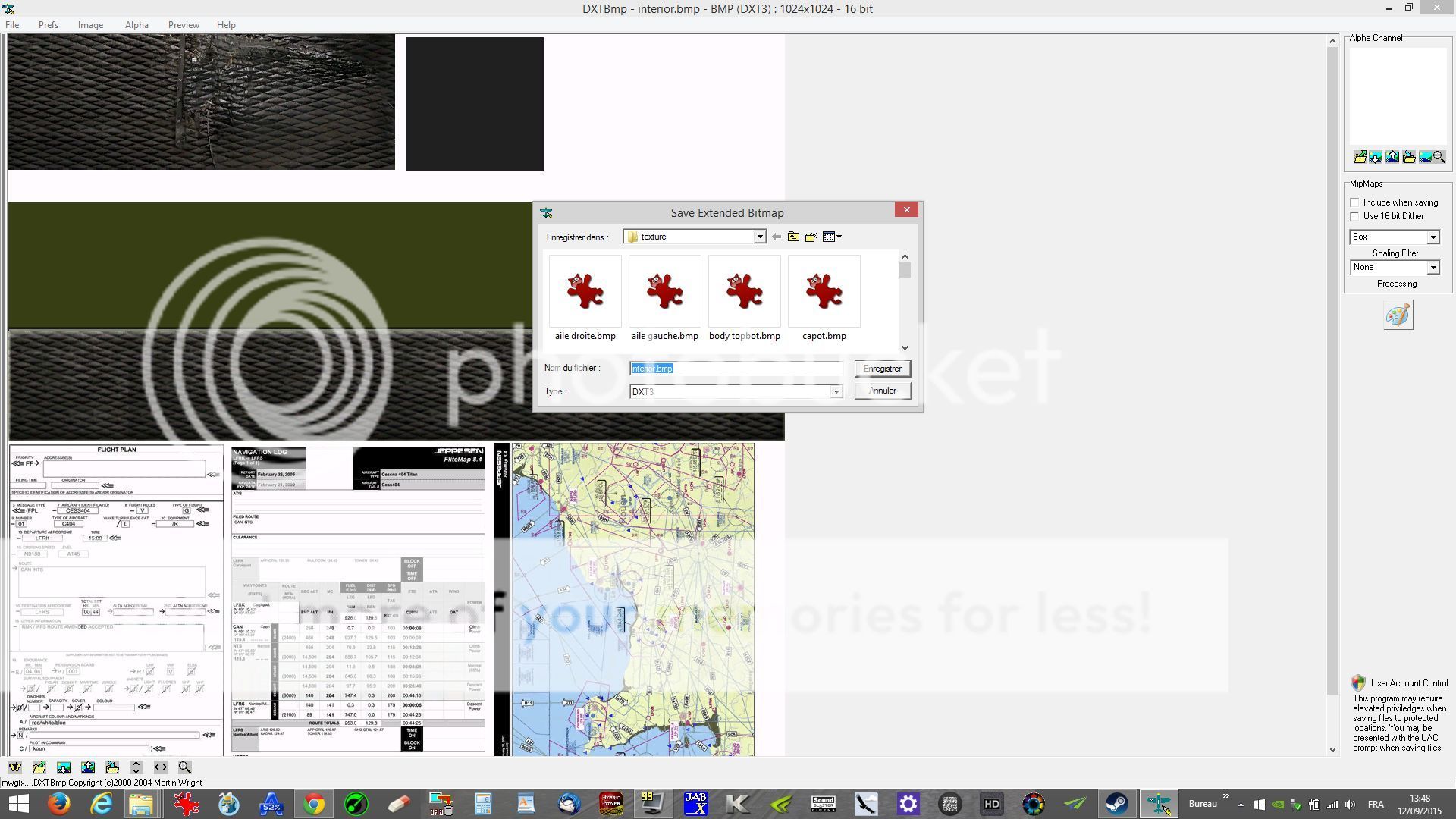Screen dimensions: 1456x819
Task: Create a new folder in save dialog
Action: [811, 237]
